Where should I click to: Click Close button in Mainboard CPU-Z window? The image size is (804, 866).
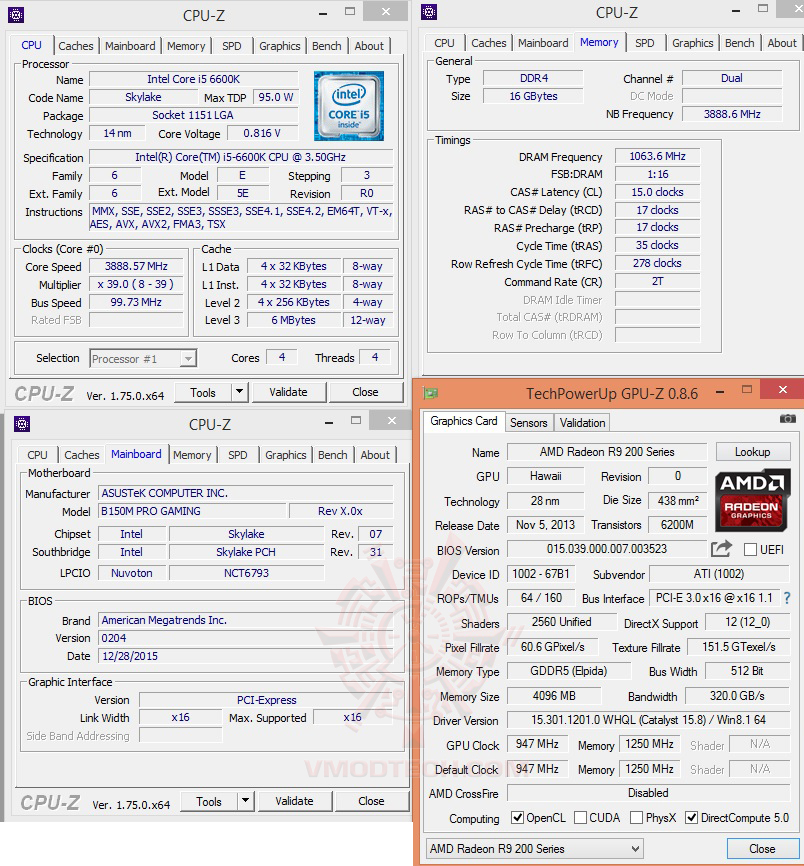pos(371,801)
